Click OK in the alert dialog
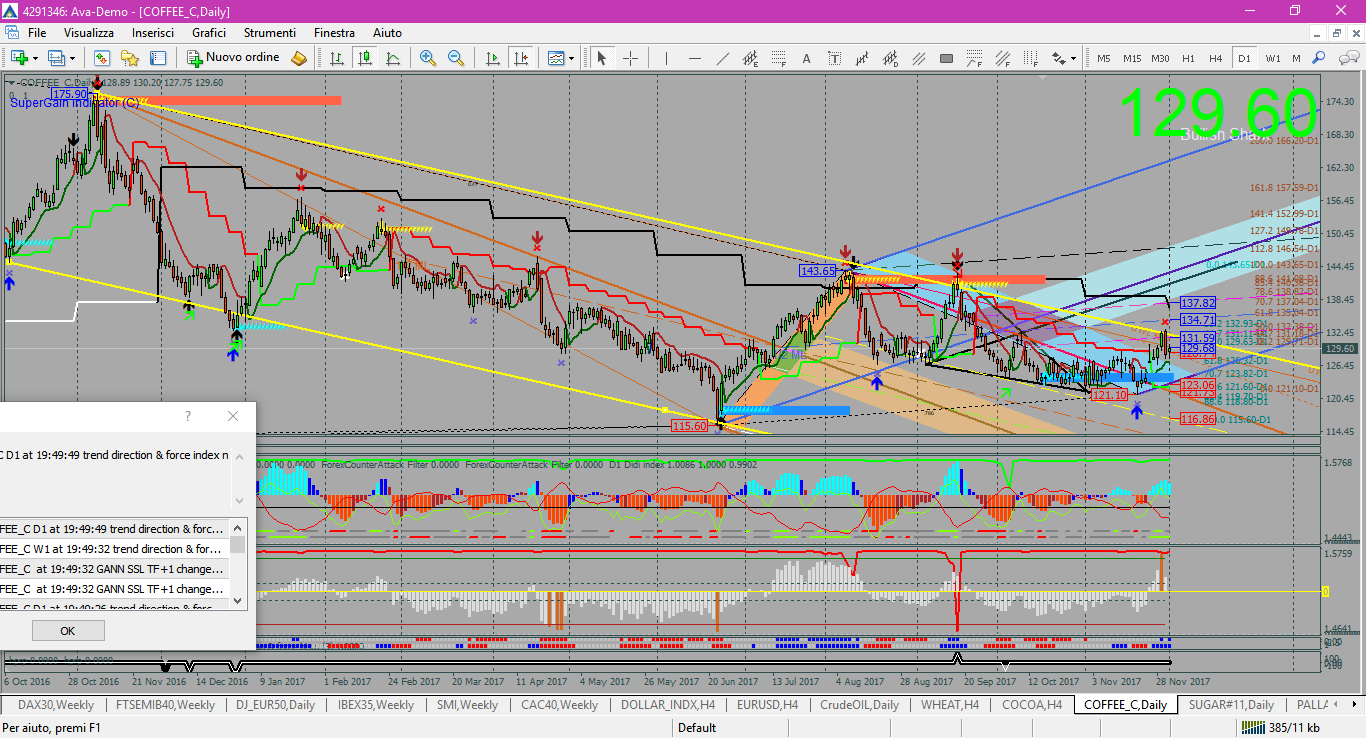Viewport: 1366px width, 738px height. pos(68,631)
